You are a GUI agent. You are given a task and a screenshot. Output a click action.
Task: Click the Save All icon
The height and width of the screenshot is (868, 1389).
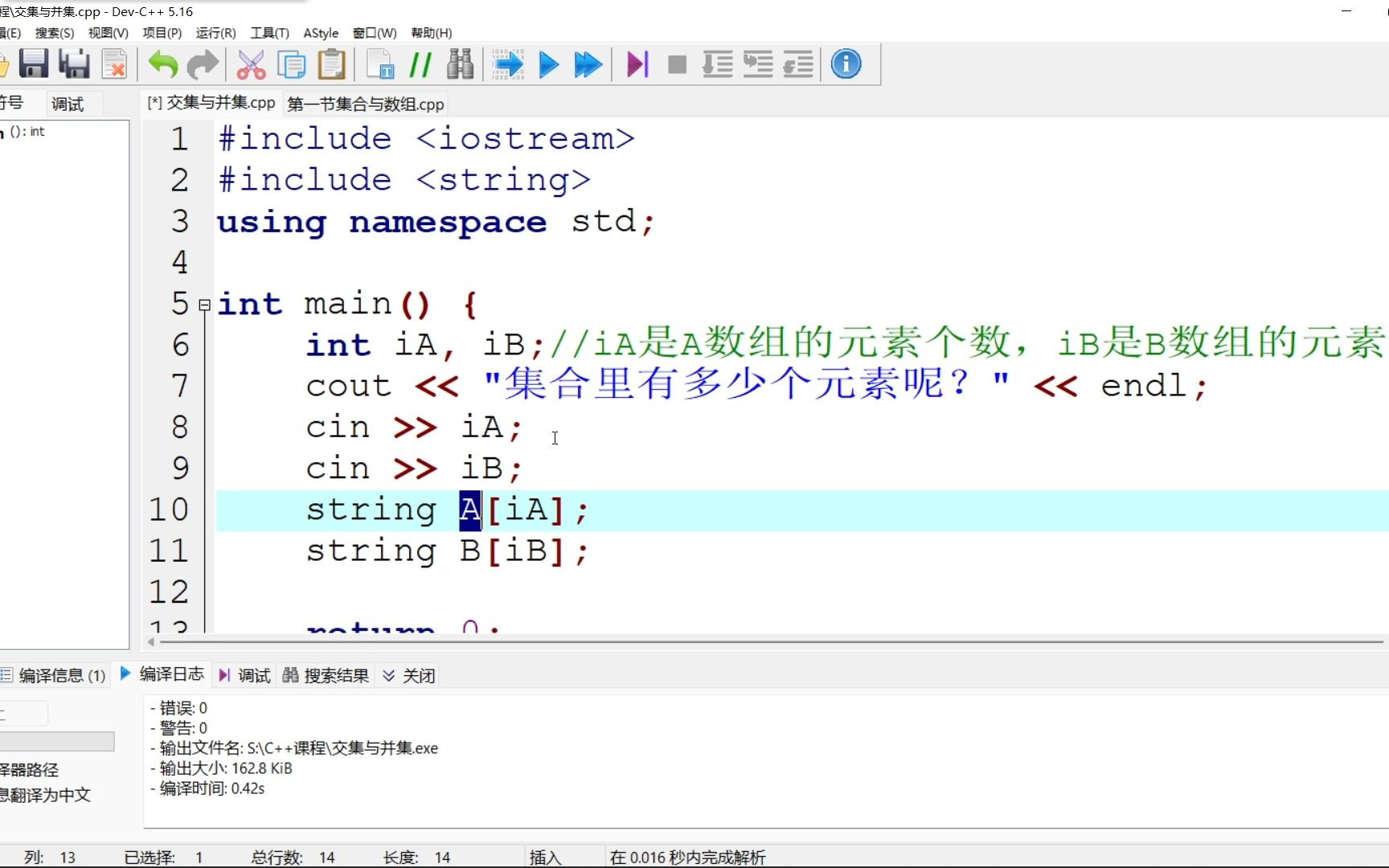click(x=75, y=64)
